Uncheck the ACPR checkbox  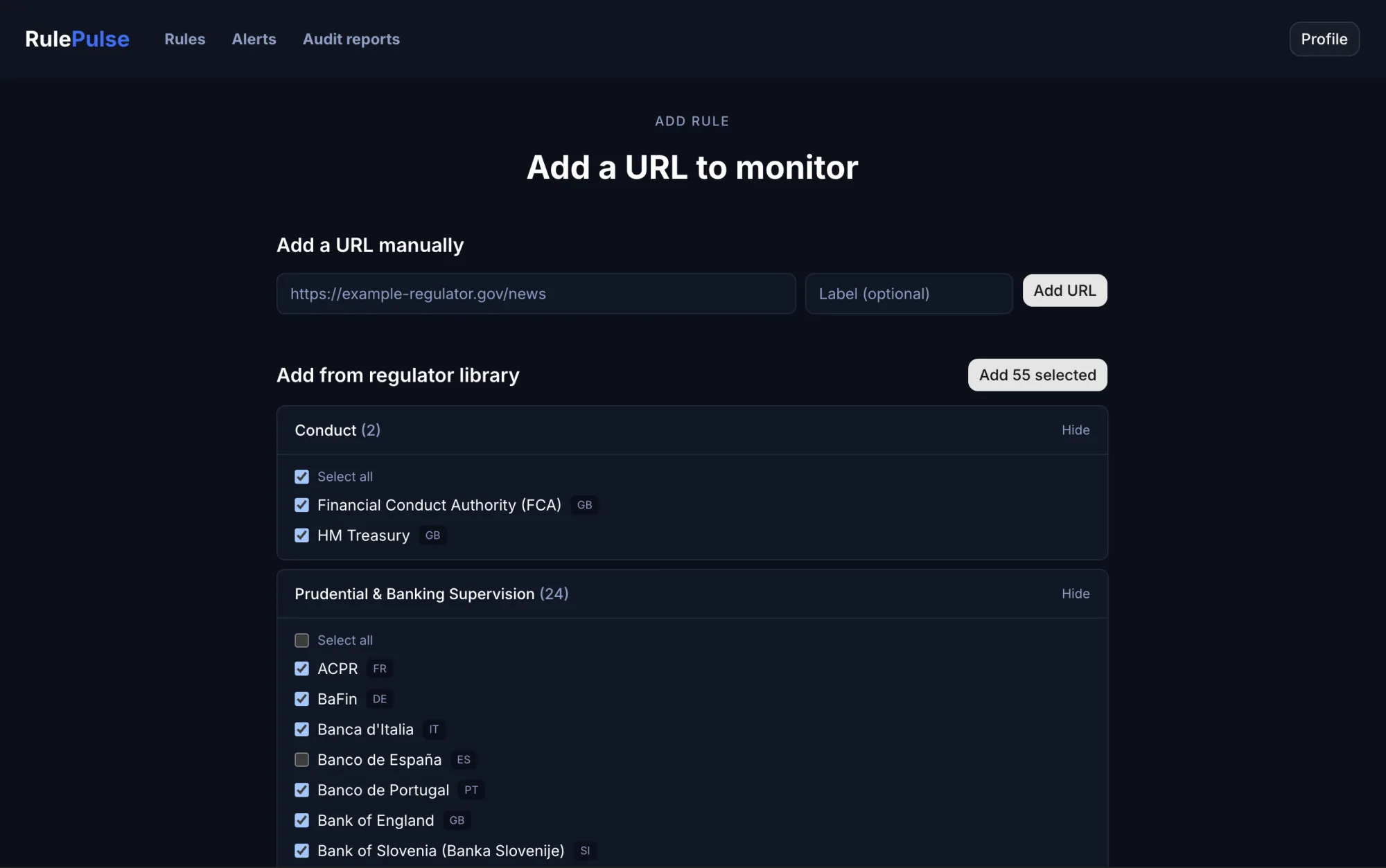[x=301, y=668]
